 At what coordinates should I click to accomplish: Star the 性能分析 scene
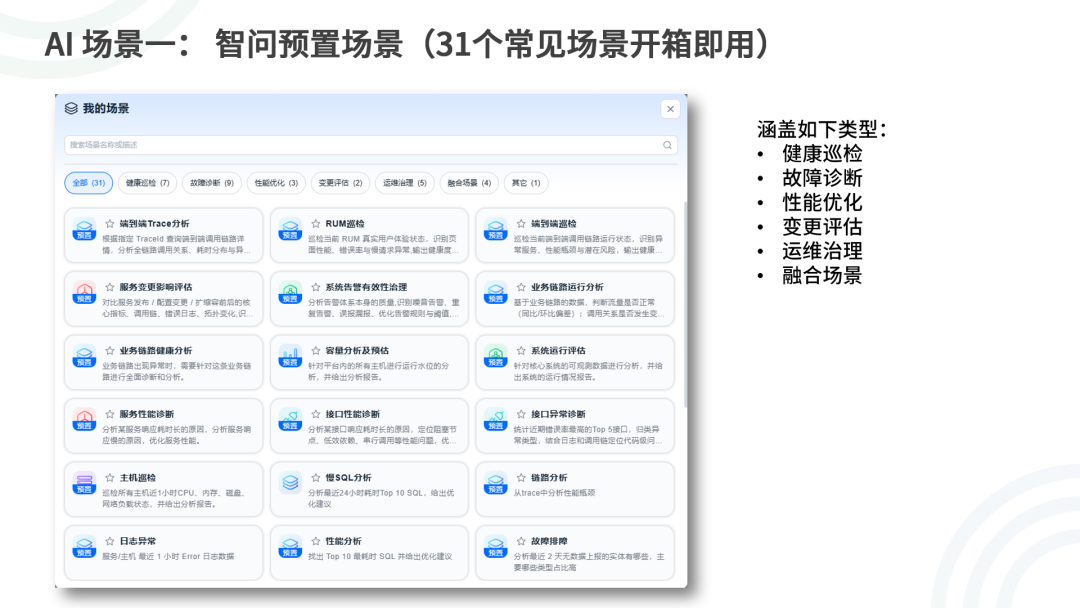pyautogui.click(x=315, y=541)
